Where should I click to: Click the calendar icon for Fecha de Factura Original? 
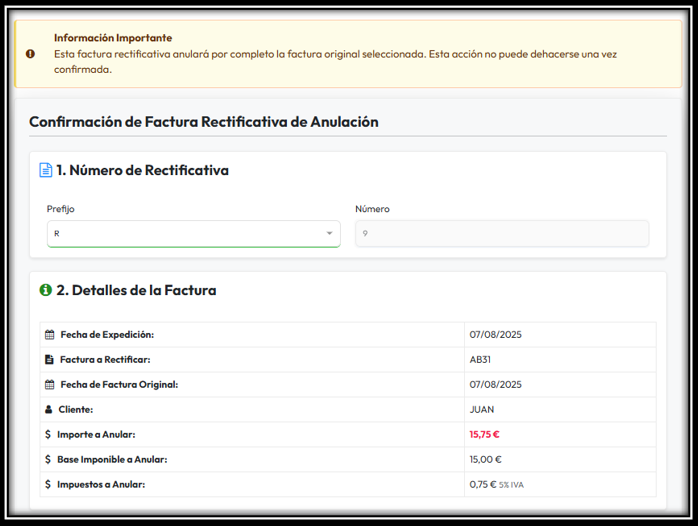coord(49,385)
